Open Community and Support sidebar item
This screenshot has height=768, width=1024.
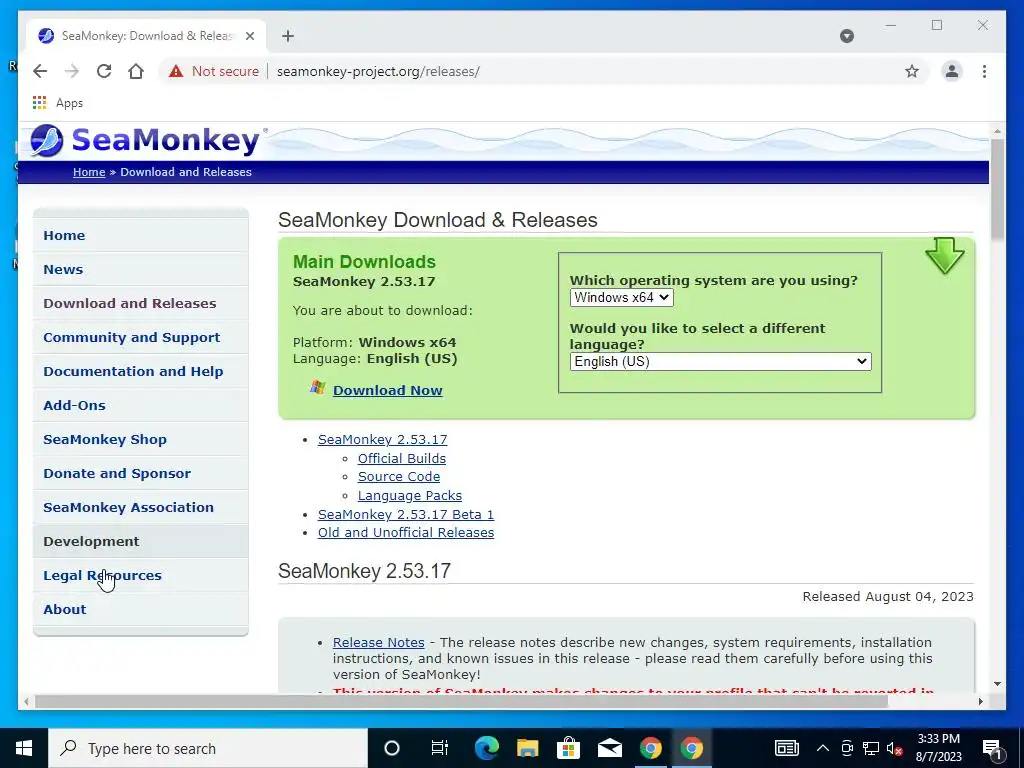pyautogui.click(x=140, y=337)
